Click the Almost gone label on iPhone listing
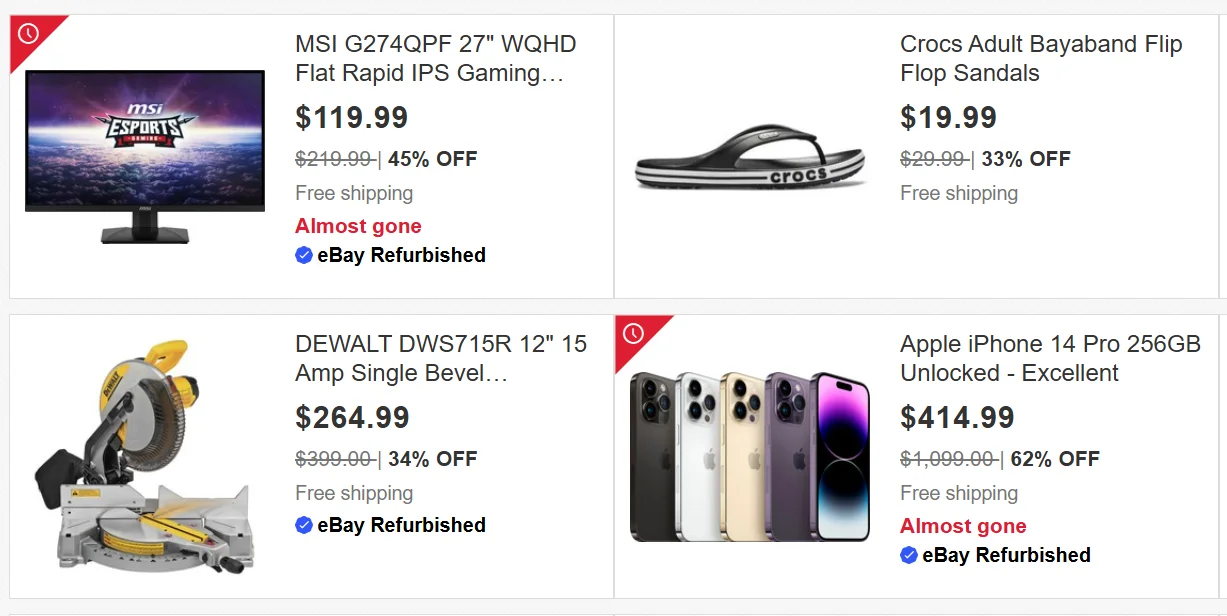 (x=963, y=526)
